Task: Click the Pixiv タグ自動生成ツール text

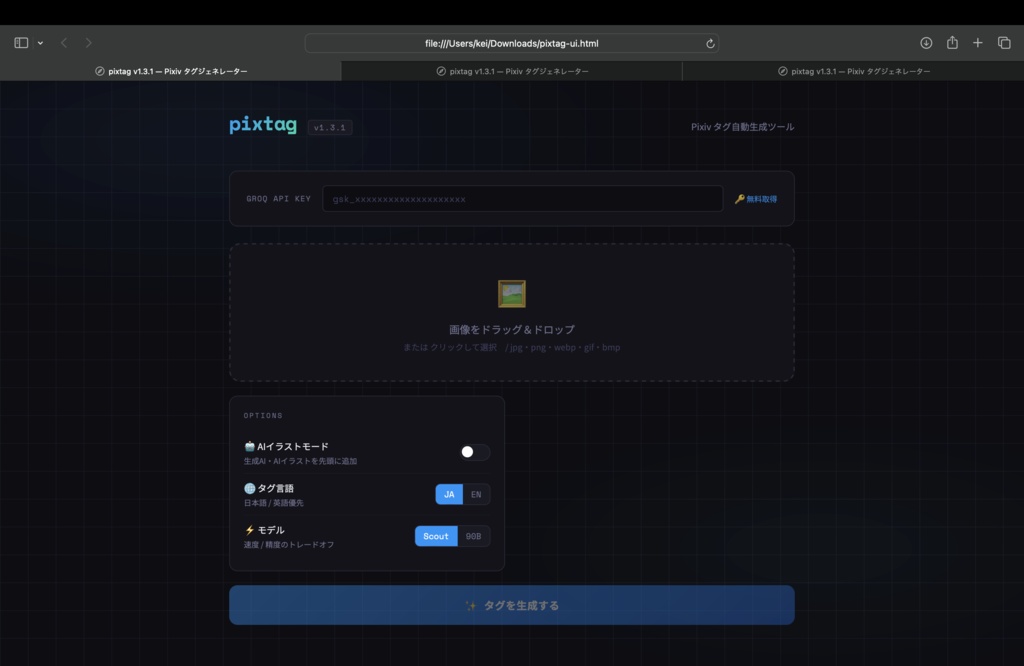Action: tap(743, 127)
